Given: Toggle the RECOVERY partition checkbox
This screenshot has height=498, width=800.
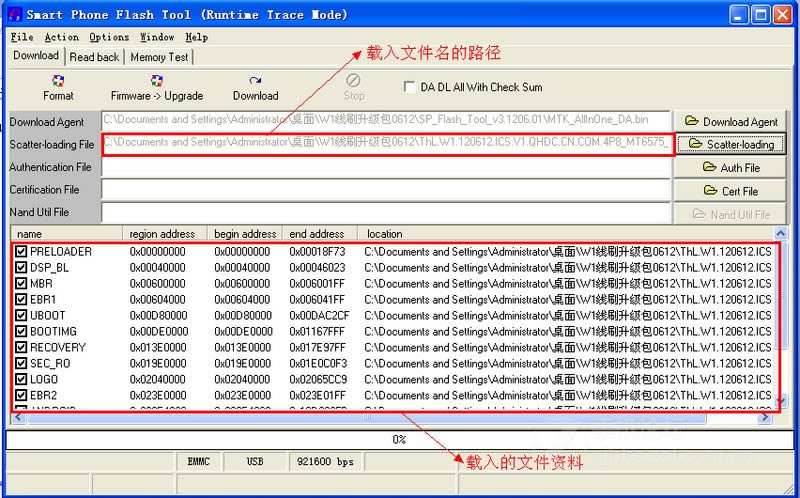Looking at the screenshot, I should (21, 348).
